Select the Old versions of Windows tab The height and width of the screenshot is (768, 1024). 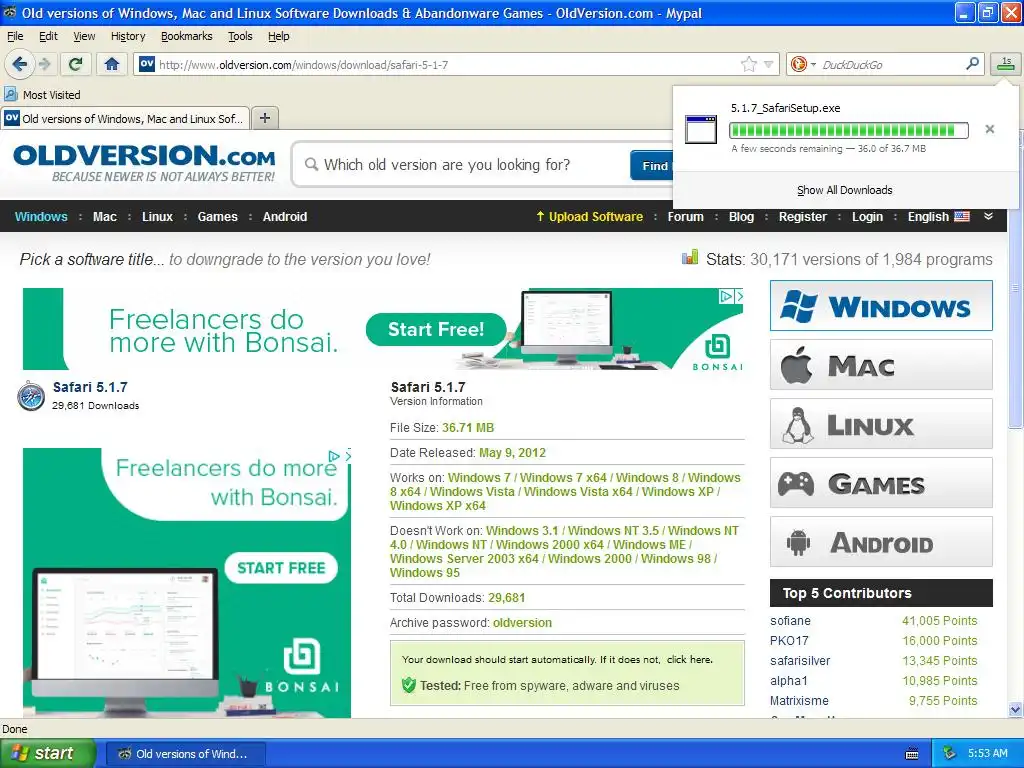coord(125,118)
